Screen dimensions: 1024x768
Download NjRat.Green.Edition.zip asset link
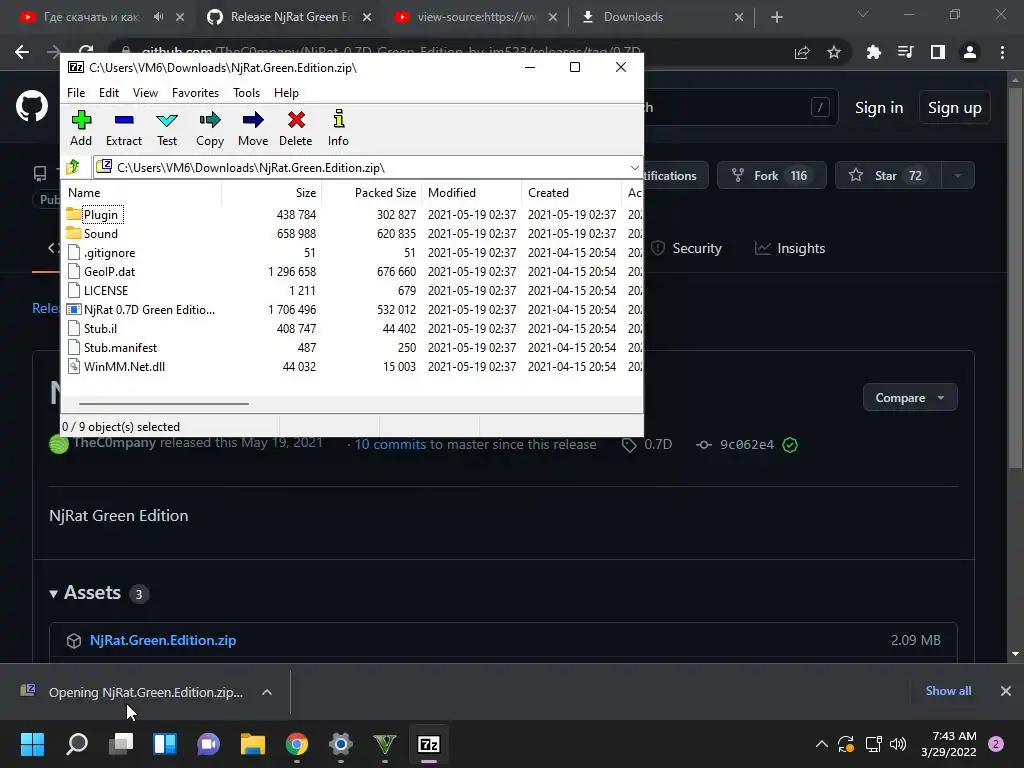click(163, 640)
